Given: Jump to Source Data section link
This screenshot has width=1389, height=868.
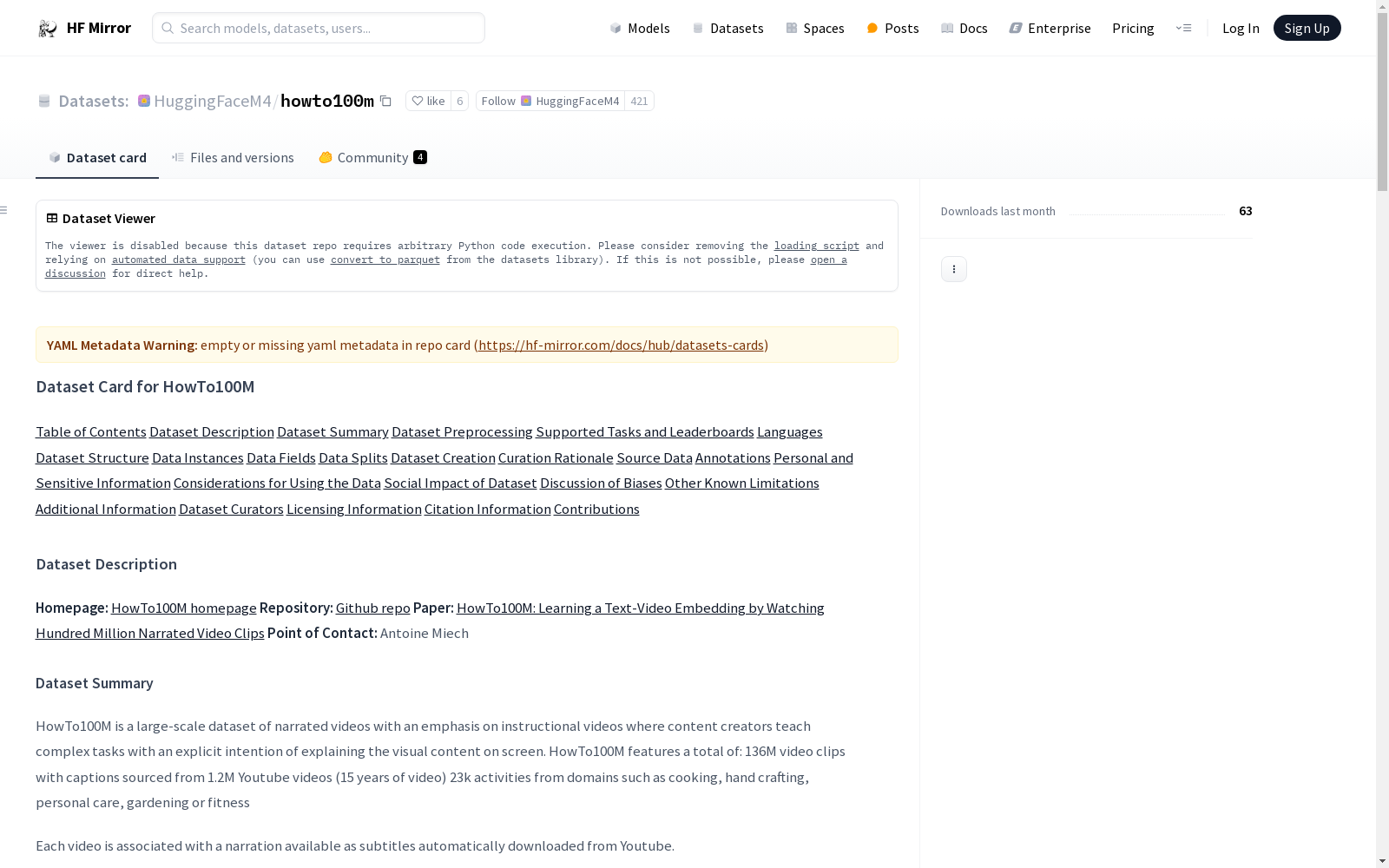Looking at the screenshot, I should pyautogui.click(x=655, y=458).
